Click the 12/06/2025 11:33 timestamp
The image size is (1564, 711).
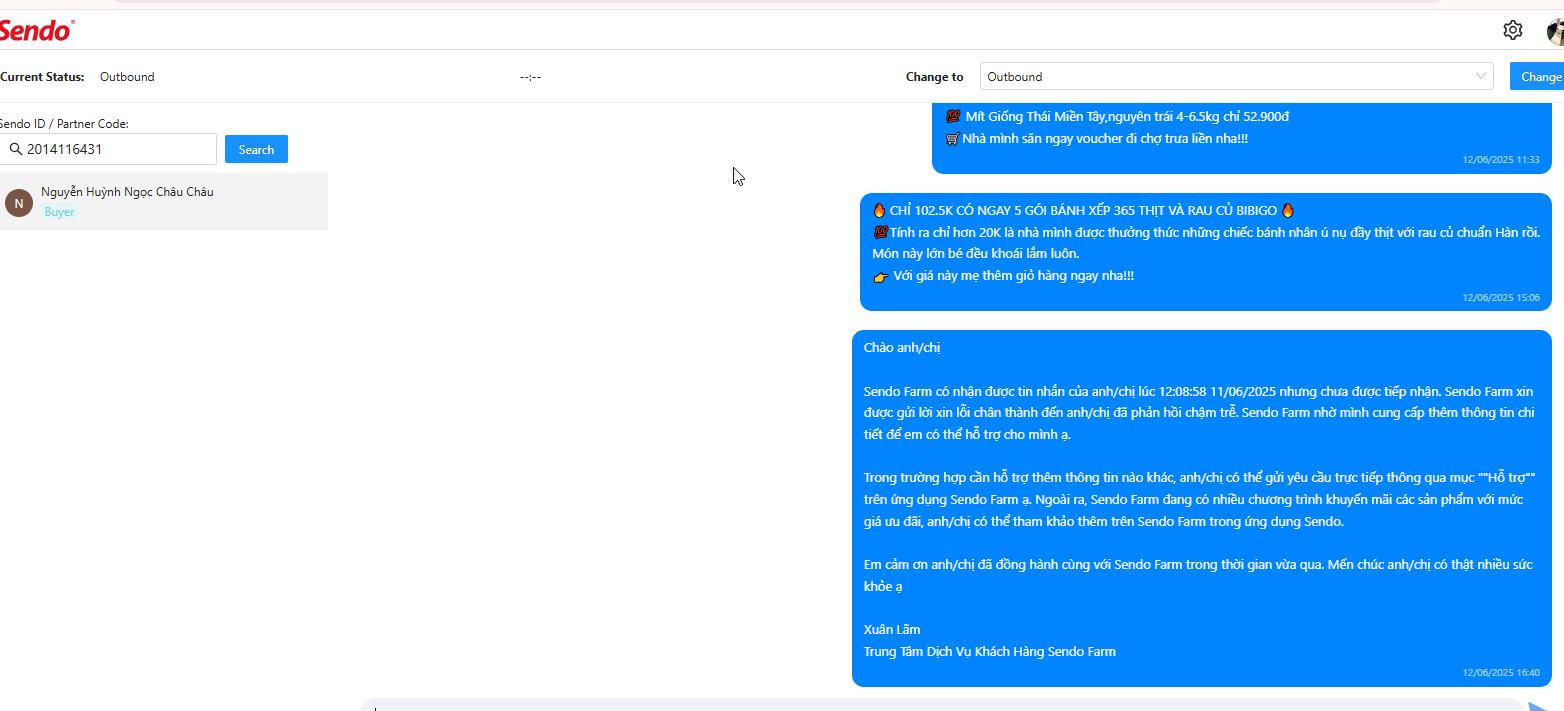1501,160
